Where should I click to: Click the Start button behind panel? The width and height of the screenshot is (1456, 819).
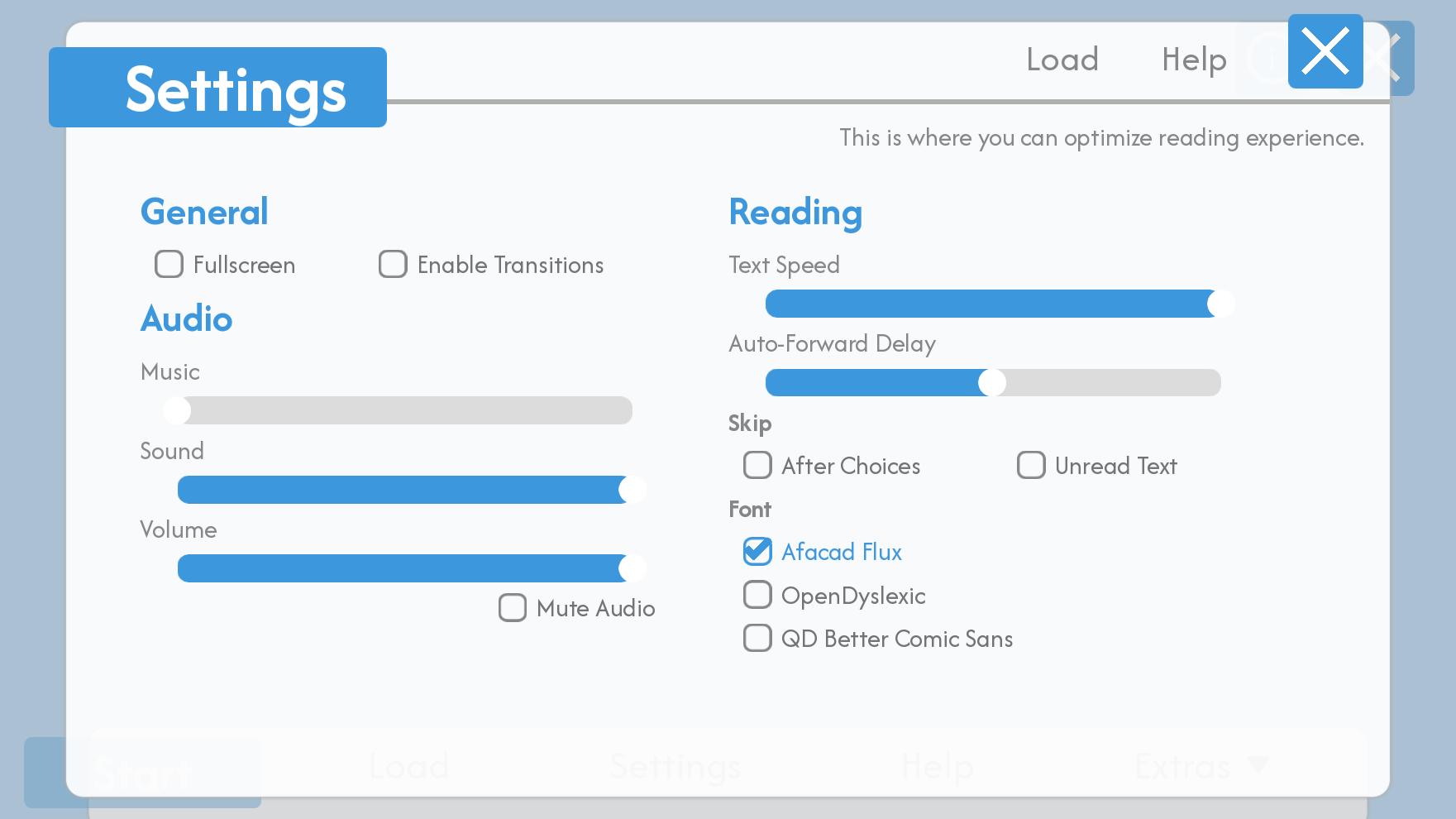point(142,773)
